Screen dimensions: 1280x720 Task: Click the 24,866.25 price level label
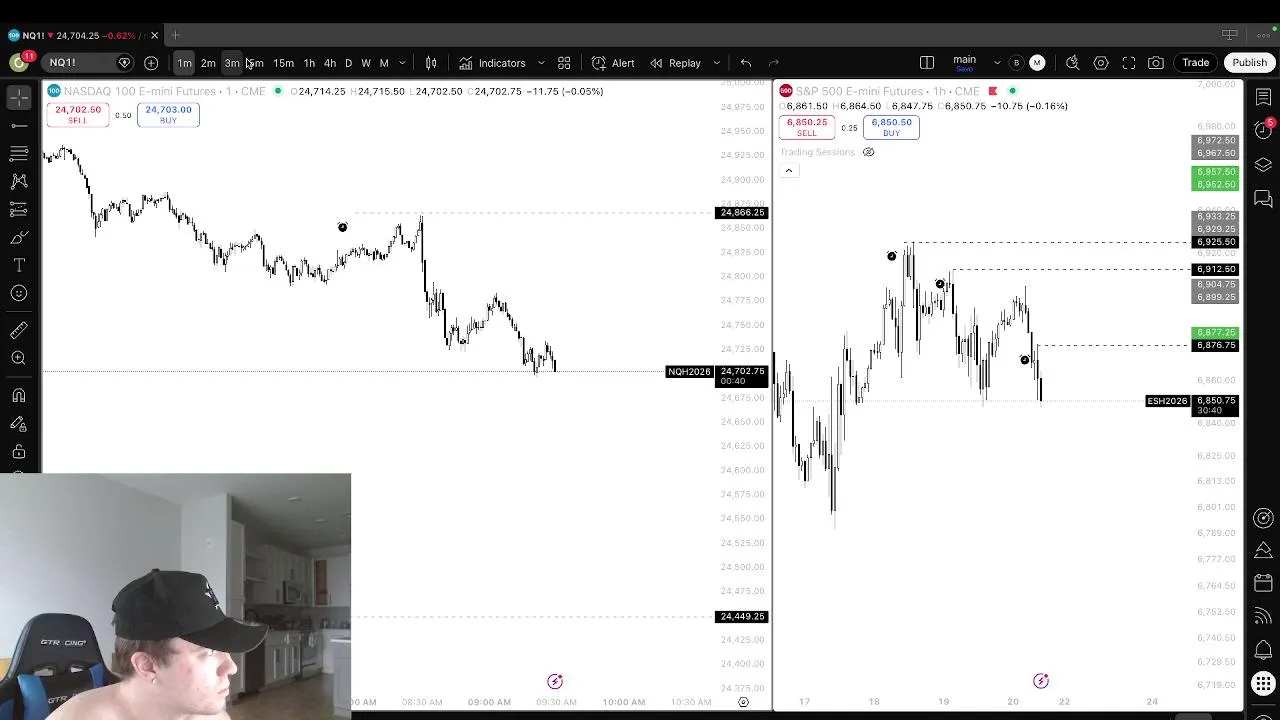742,213
